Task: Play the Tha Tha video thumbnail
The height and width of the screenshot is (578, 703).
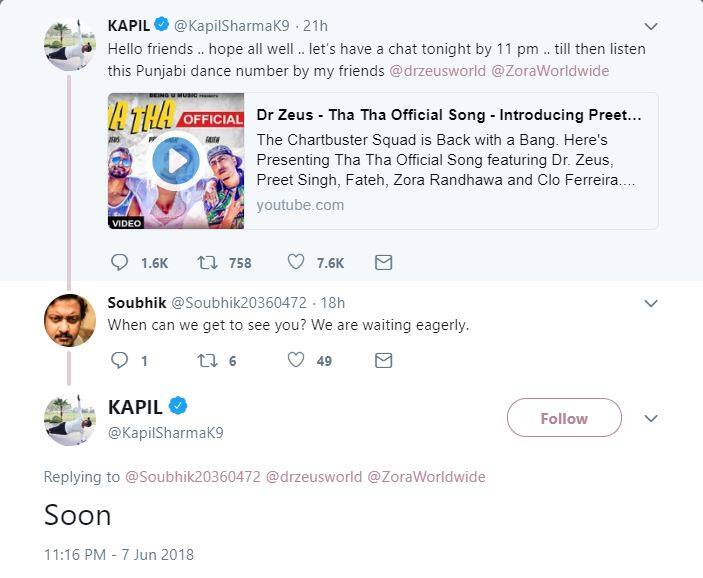Action: coord(176,160)
